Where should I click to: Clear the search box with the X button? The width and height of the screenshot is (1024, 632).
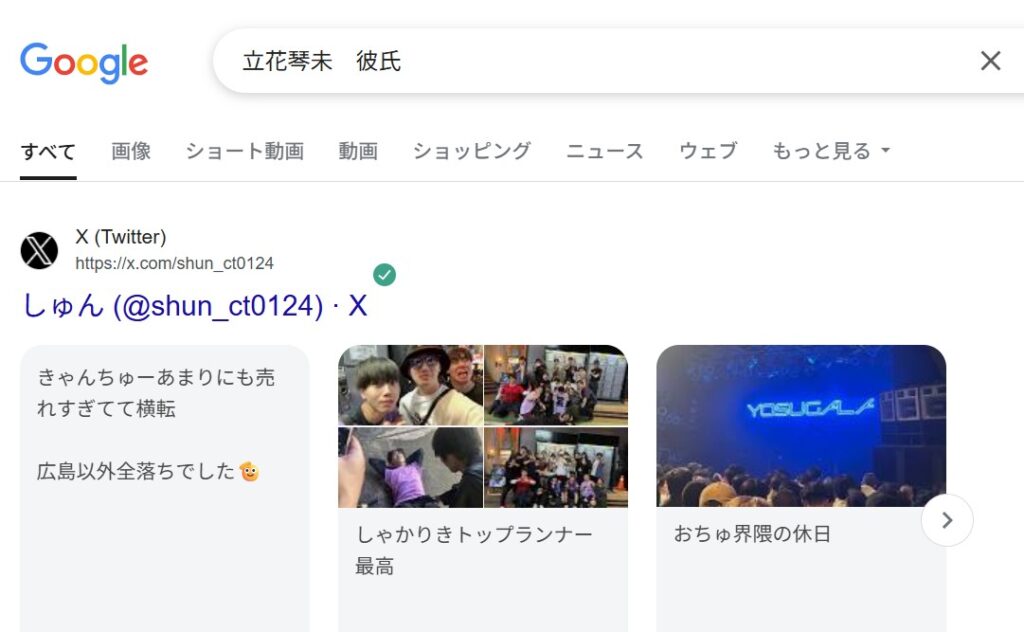coord(990,61)
